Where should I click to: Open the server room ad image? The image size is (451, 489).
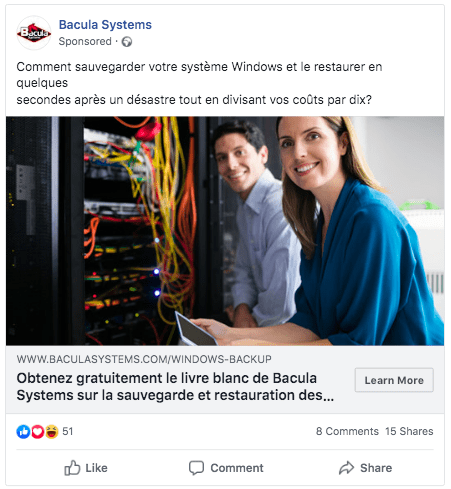click(x=225, y=231)
